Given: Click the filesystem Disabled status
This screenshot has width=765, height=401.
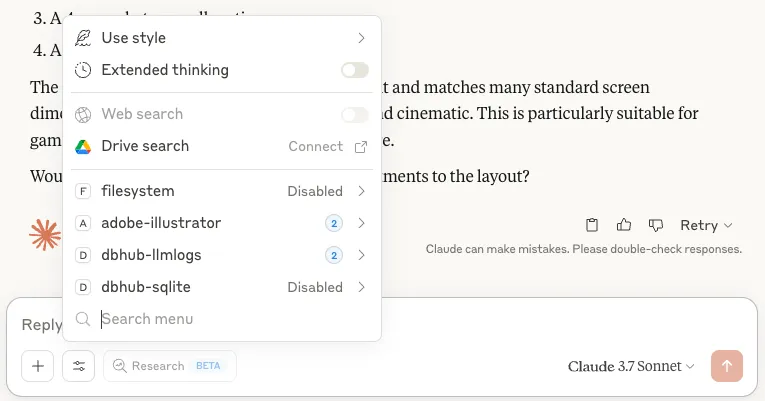Looking at the screenshot, I should tap(315, 191).
